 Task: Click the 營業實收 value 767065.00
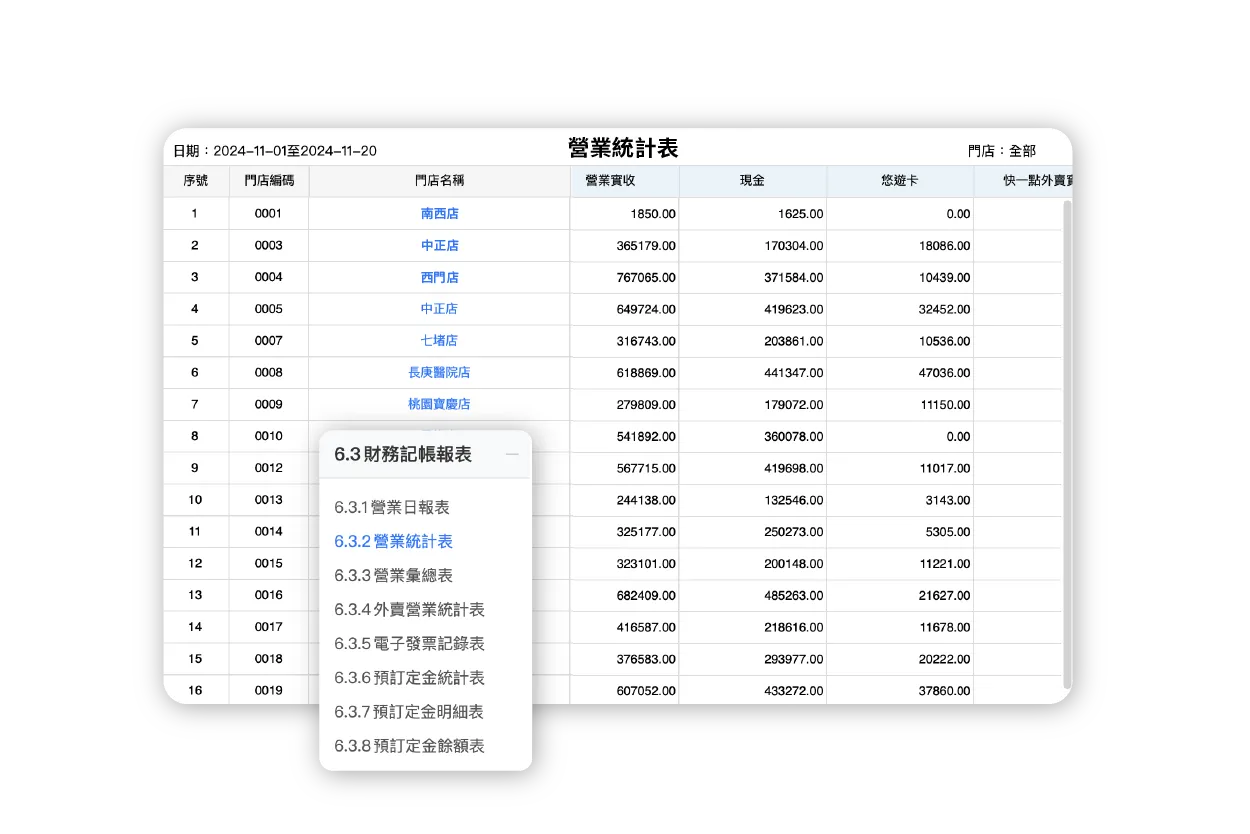coord(646,278)
